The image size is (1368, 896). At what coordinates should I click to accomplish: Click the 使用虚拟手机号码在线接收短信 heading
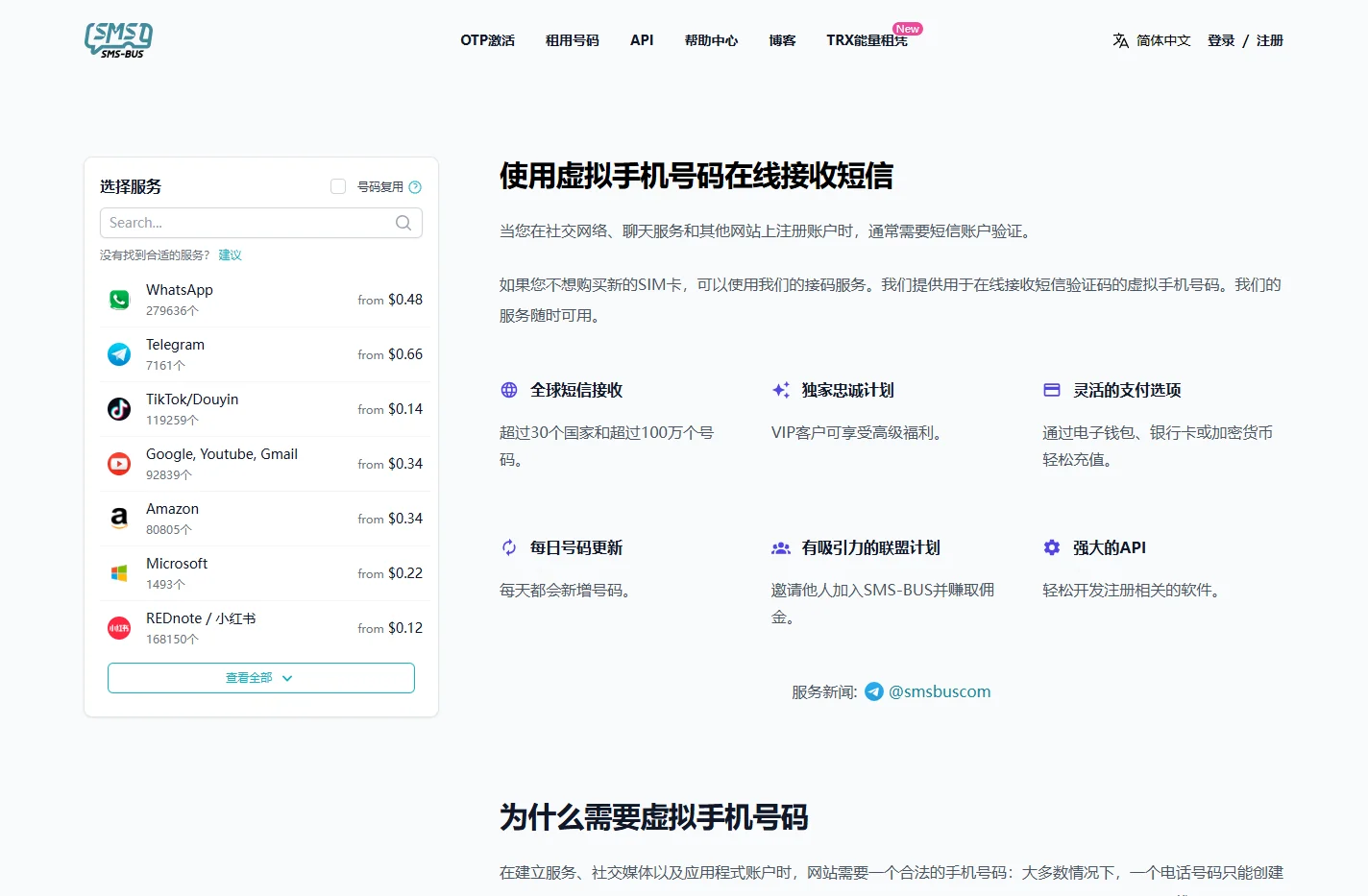pos(696,176)
